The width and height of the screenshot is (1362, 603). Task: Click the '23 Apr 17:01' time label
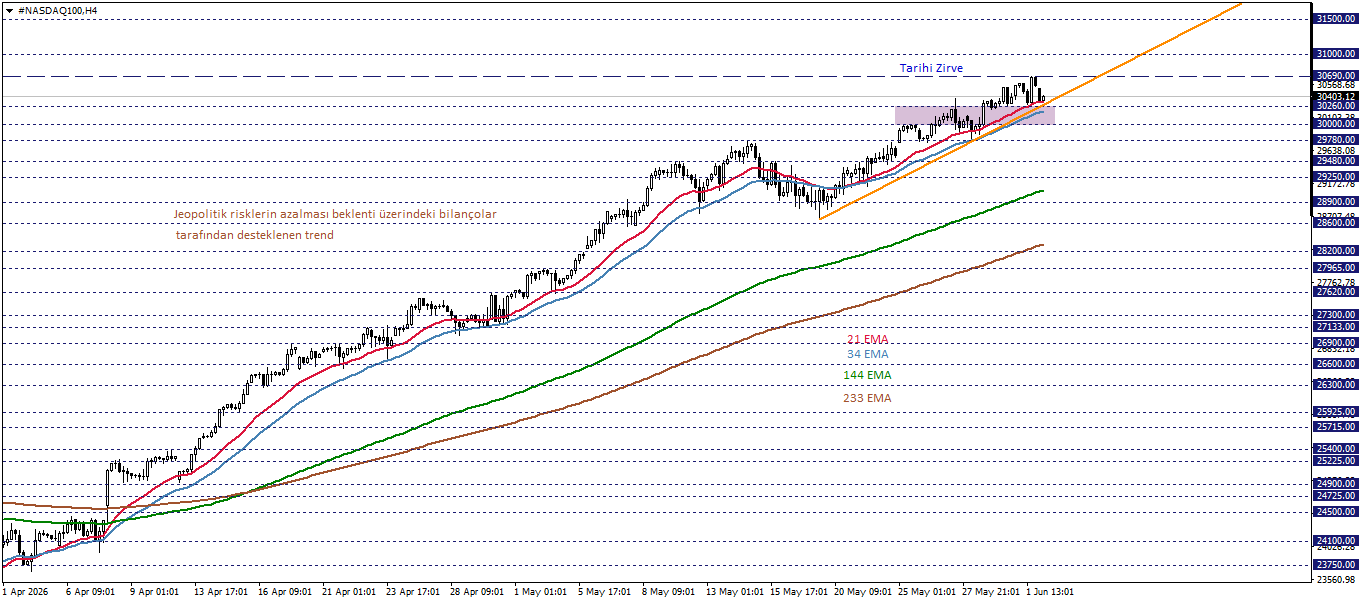413,592
